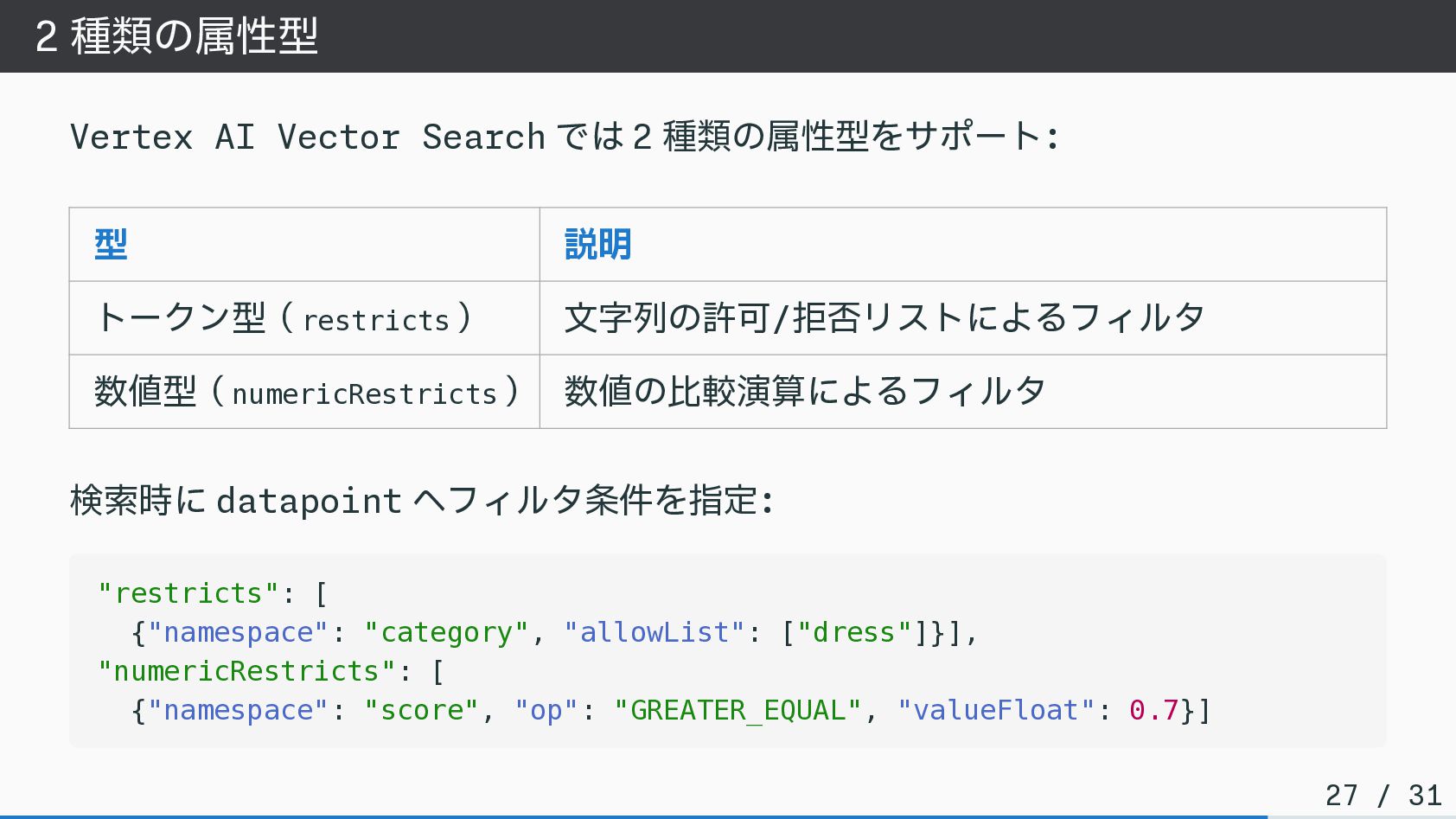1456x819 pixels.
Task: Click the 0.7 number in the code
Action: (x=1153, y=710)
